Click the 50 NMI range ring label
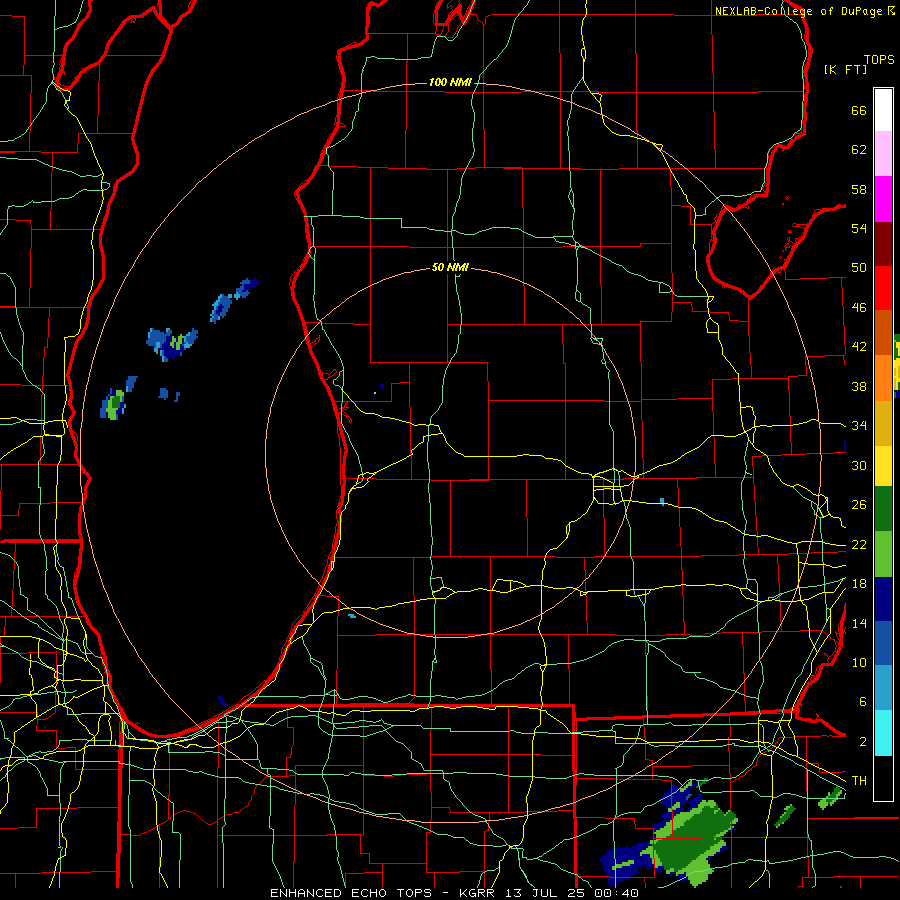 click(x=450, y=267)
